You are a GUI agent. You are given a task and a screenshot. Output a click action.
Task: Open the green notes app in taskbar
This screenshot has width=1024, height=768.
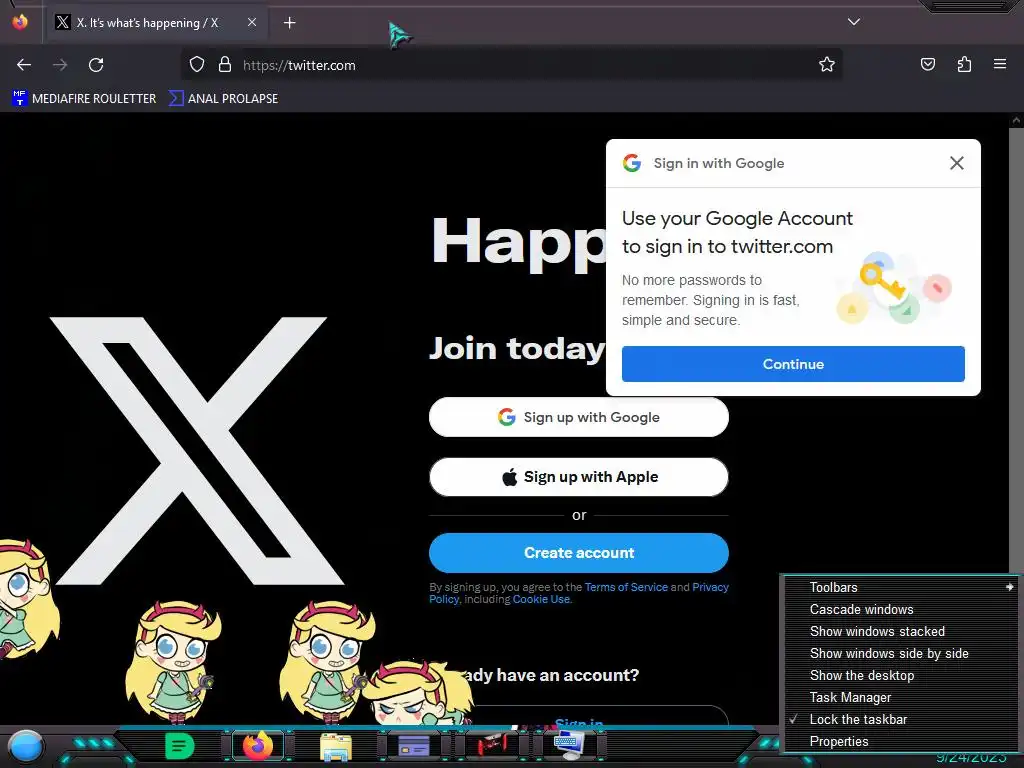tap(179, 746)
